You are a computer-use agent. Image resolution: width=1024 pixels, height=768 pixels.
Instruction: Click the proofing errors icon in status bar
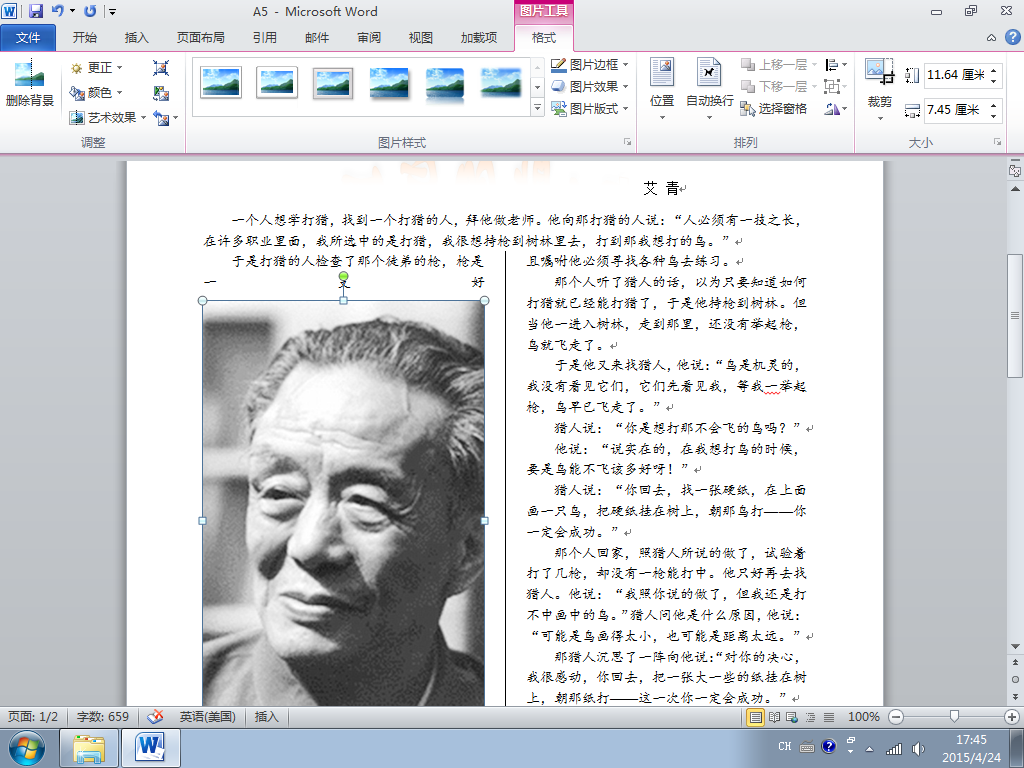tap(155, 716)
